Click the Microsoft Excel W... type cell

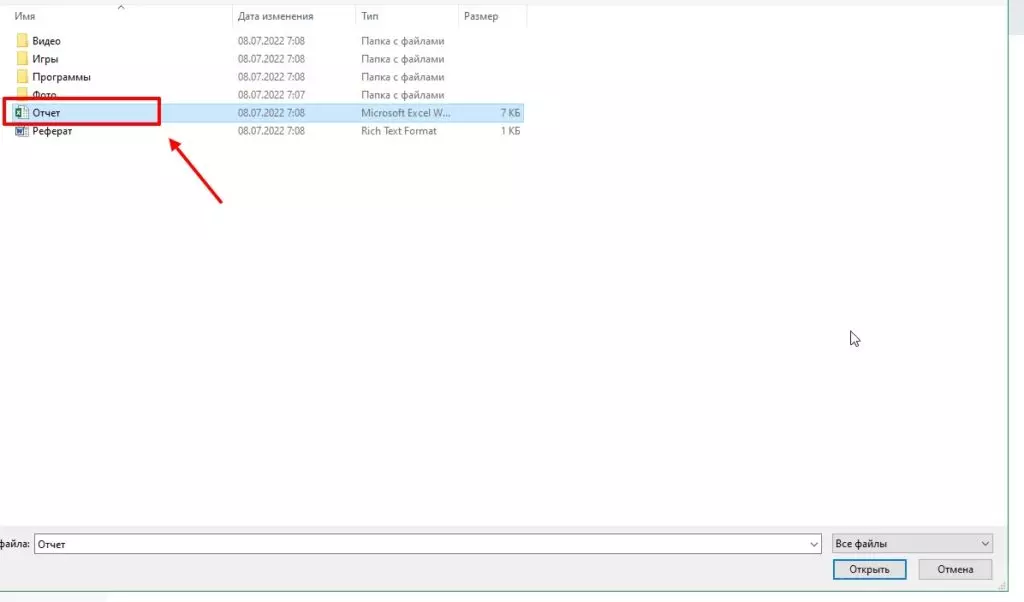click(x=406, y=112)
